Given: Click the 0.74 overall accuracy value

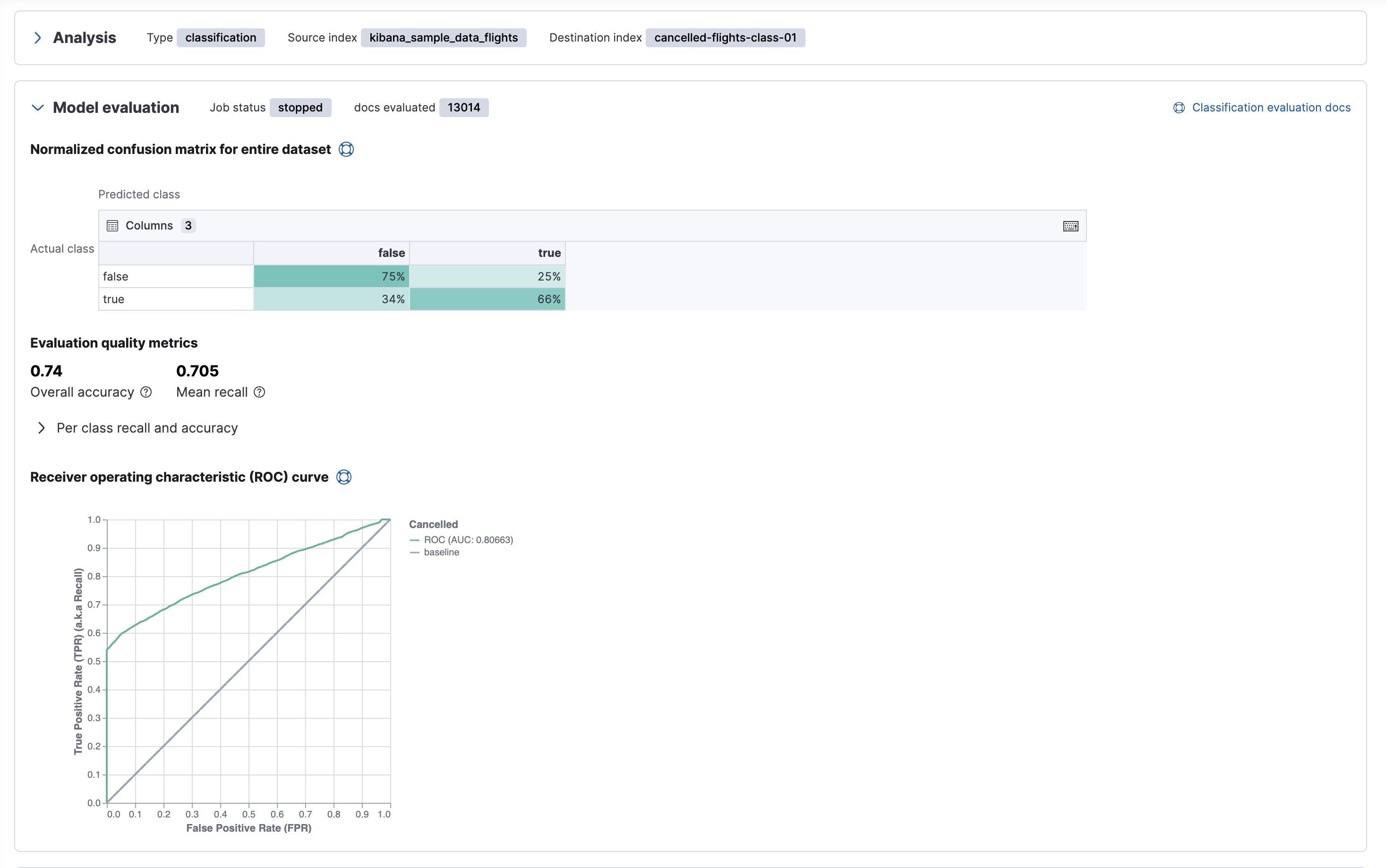Looking at the screenshot, I should pos(46,371).
